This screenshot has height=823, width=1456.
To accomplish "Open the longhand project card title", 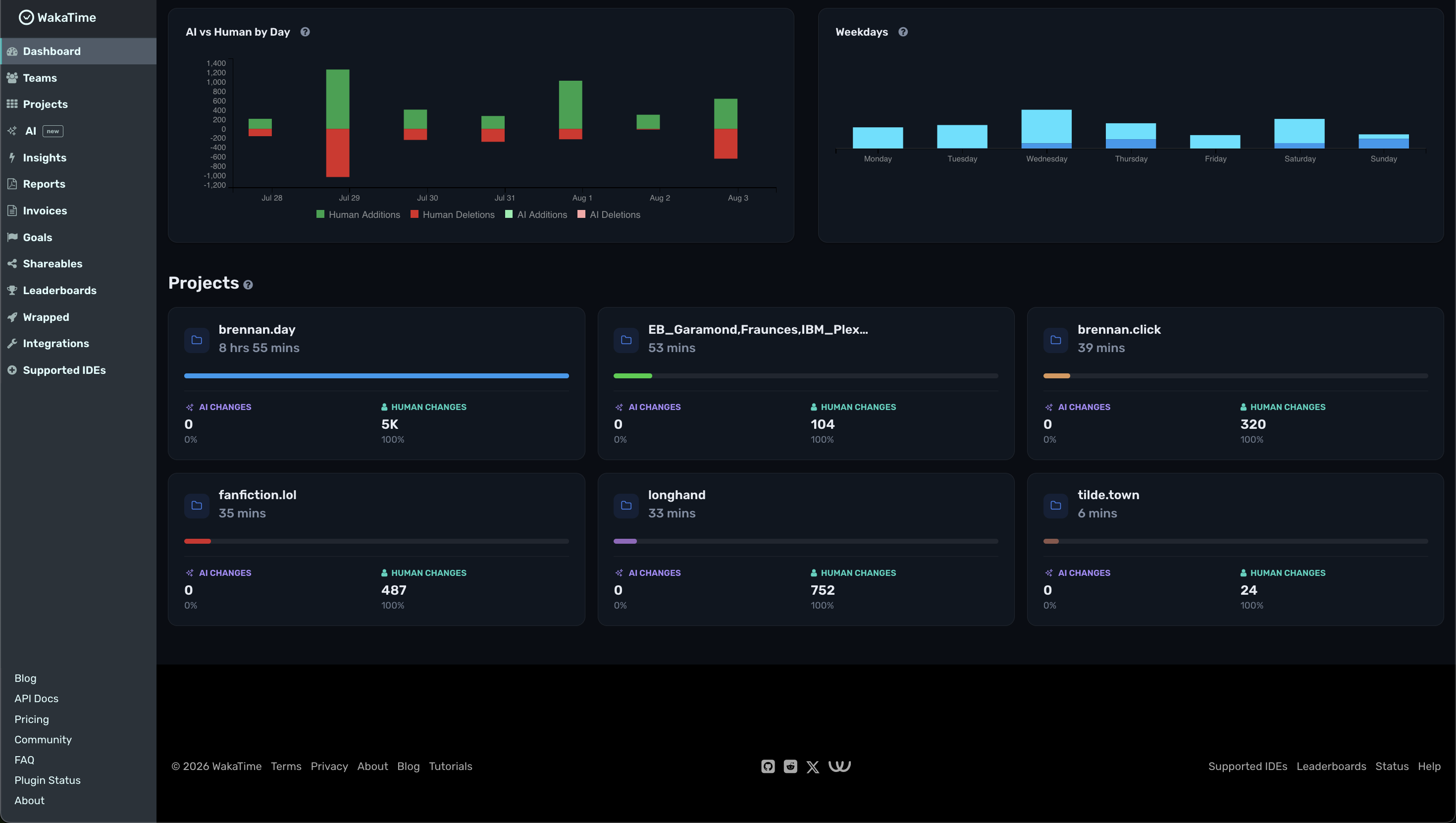I will [x=676, y=495].
